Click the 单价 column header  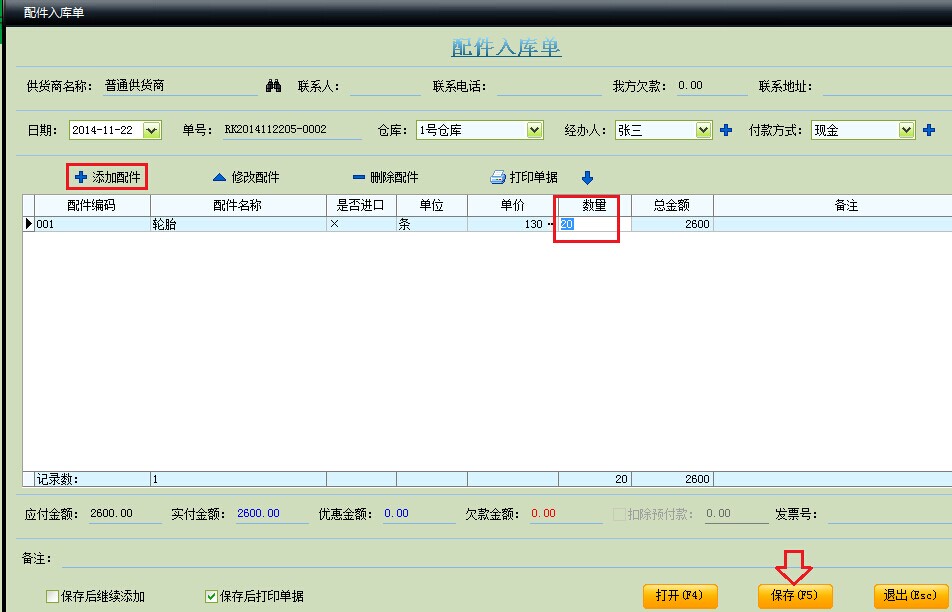(512, 205)
